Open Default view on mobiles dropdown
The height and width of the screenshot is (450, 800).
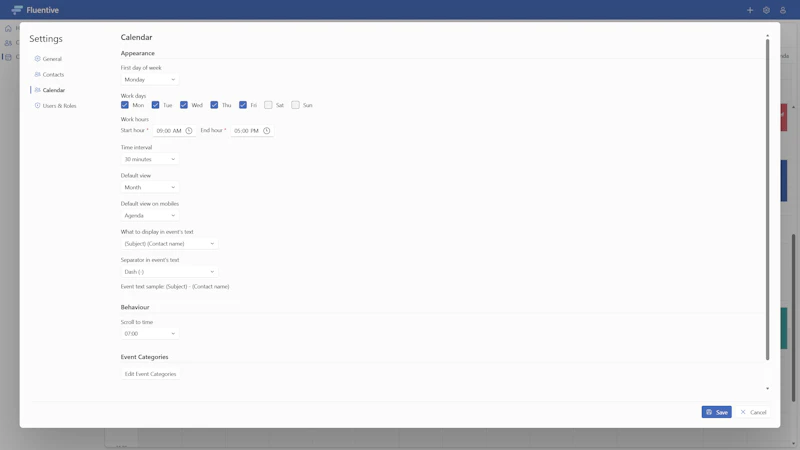pos(149,215)
